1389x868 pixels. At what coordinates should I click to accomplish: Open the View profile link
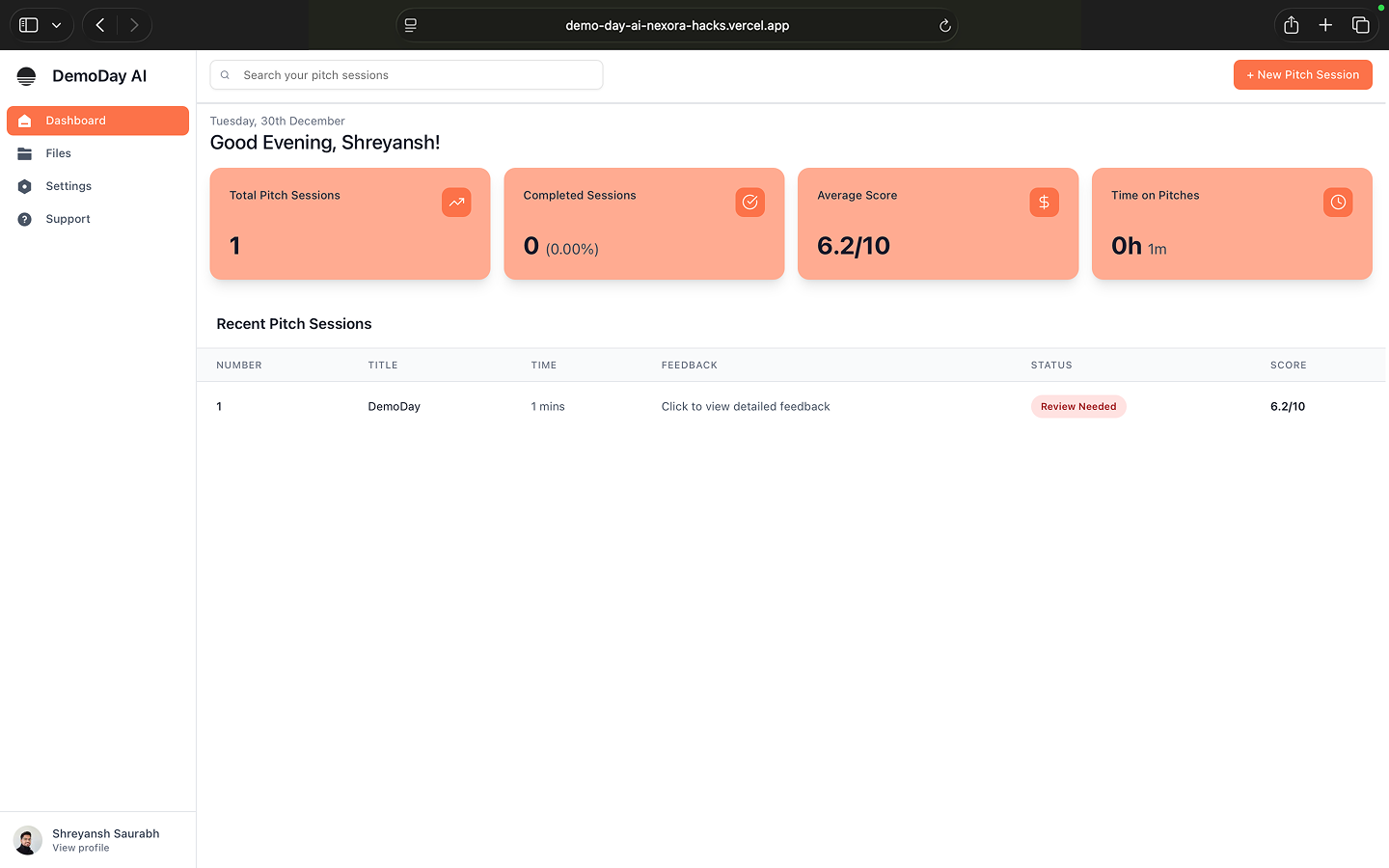(x=81, y=849)
